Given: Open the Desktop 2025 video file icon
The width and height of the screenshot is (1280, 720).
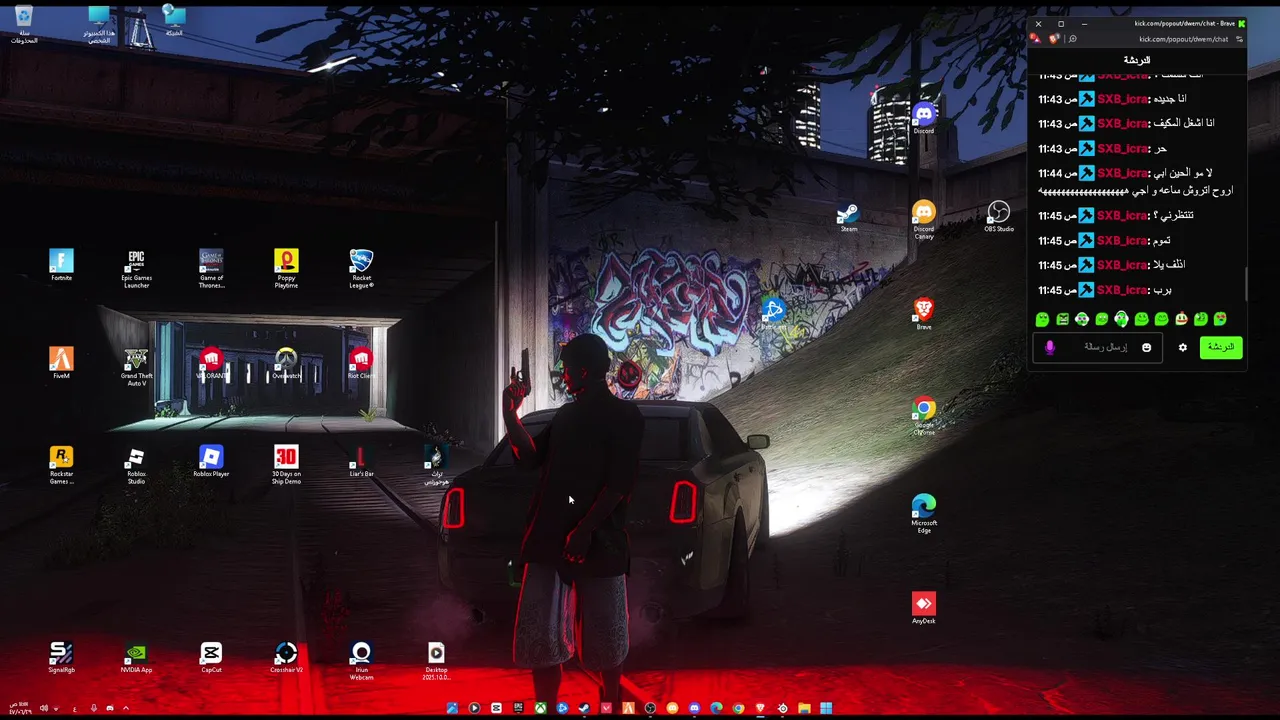Looking at the screenshot, I should [436, 661].
